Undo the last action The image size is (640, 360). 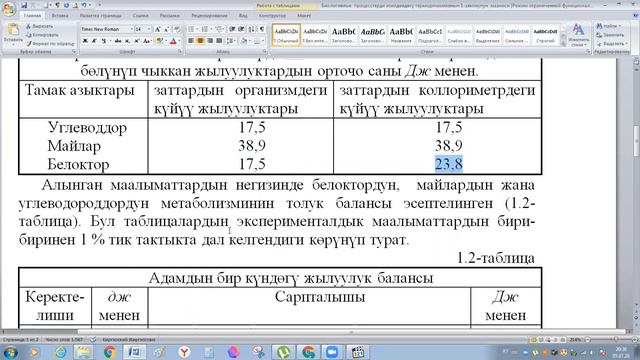(84, 5)
